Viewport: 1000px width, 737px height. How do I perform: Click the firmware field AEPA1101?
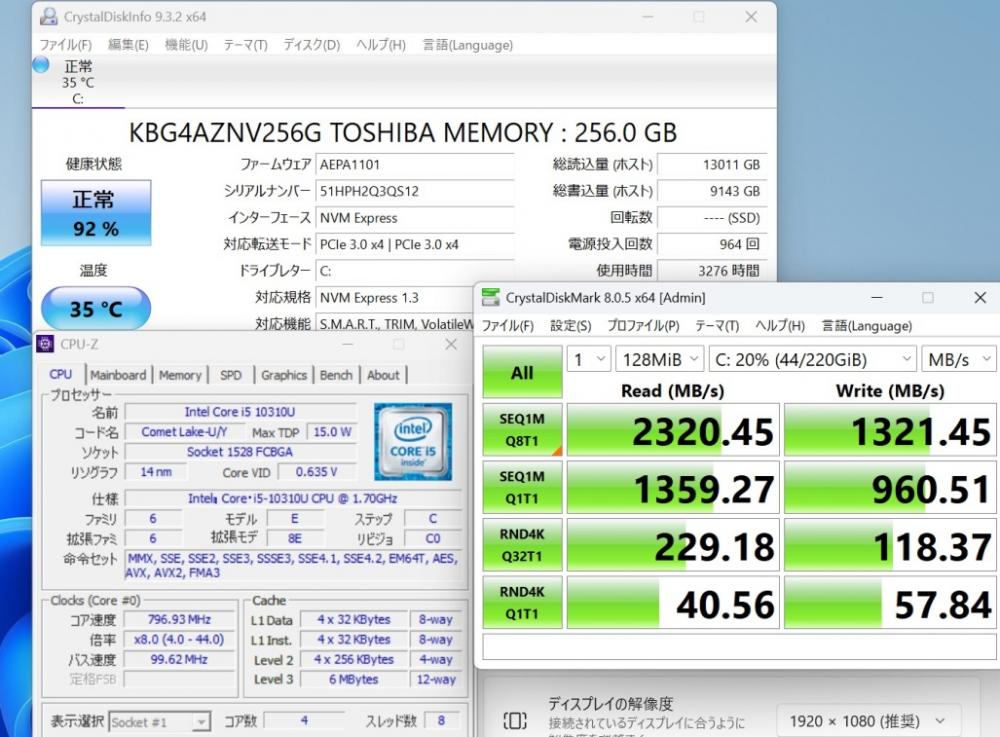pos(415,164)
